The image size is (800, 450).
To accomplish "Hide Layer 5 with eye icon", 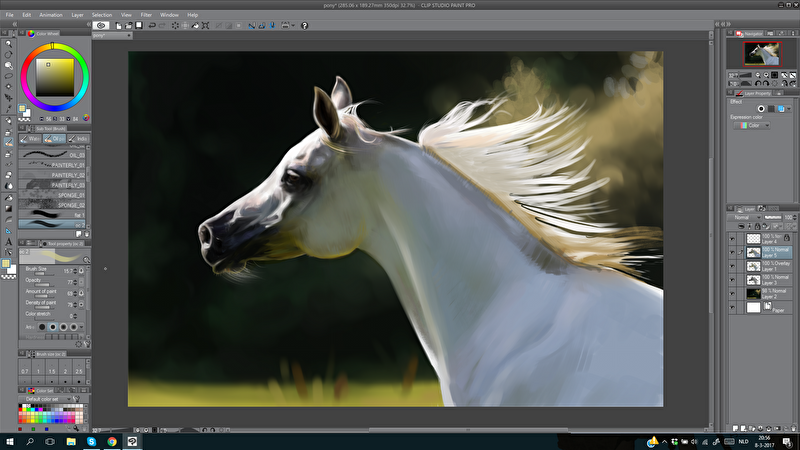I will [732, 253].
